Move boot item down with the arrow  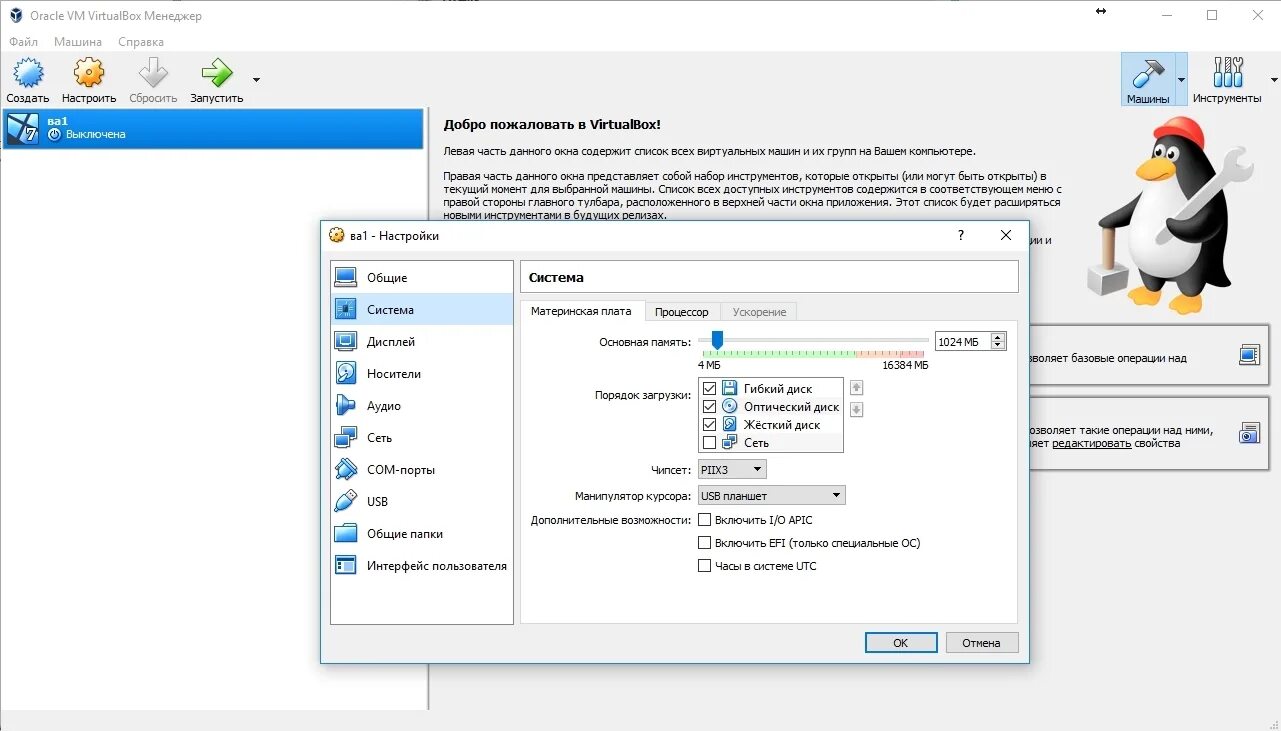pos(856,409)
